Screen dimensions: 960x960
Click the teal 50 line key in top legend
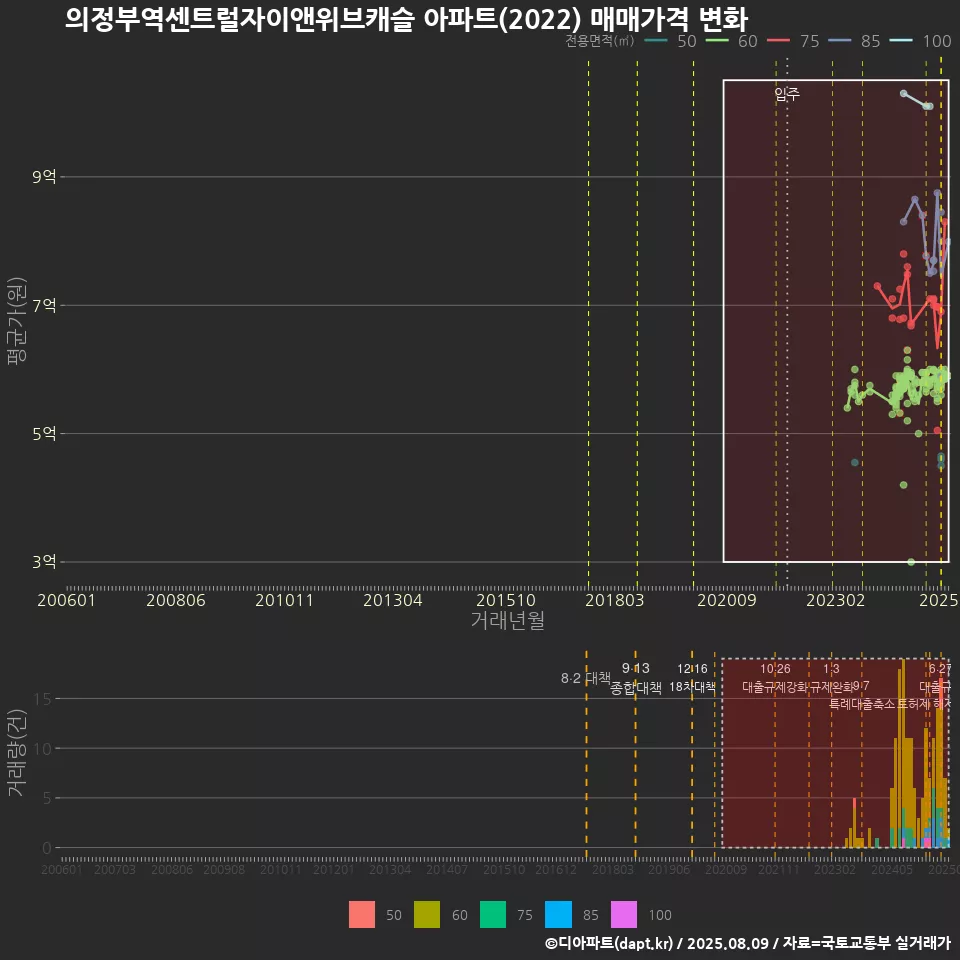pos(656,41)
